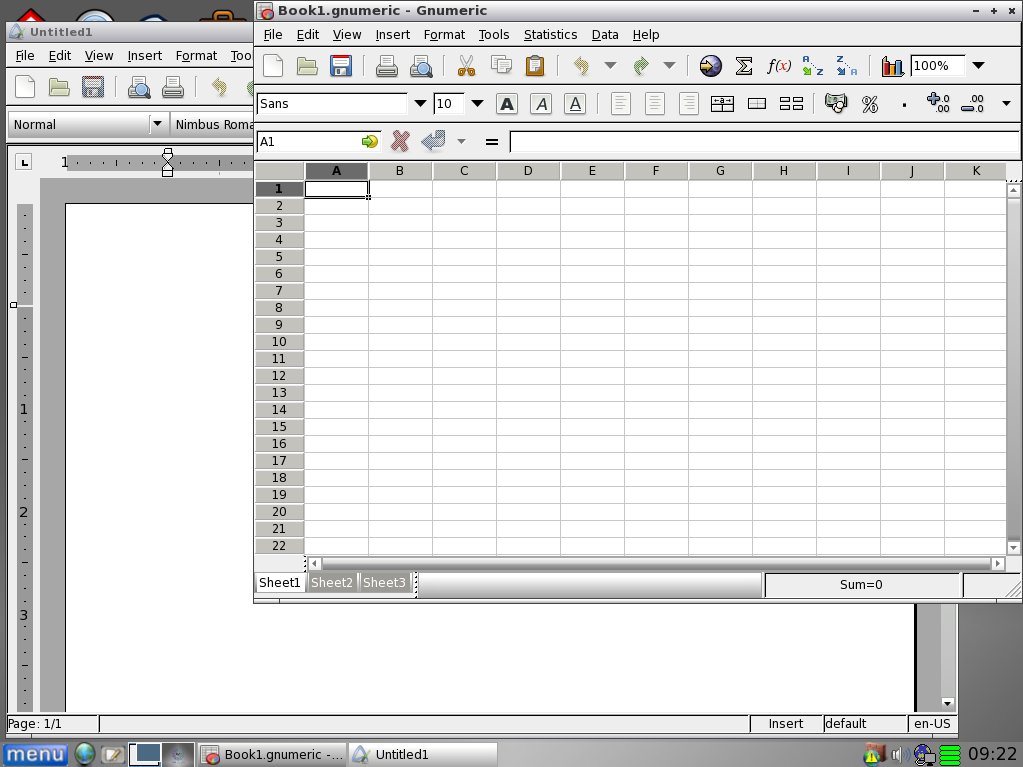The image size is (1023, 767).
Task: Open the function wizard f(x) icon
Action: (778, 66)
